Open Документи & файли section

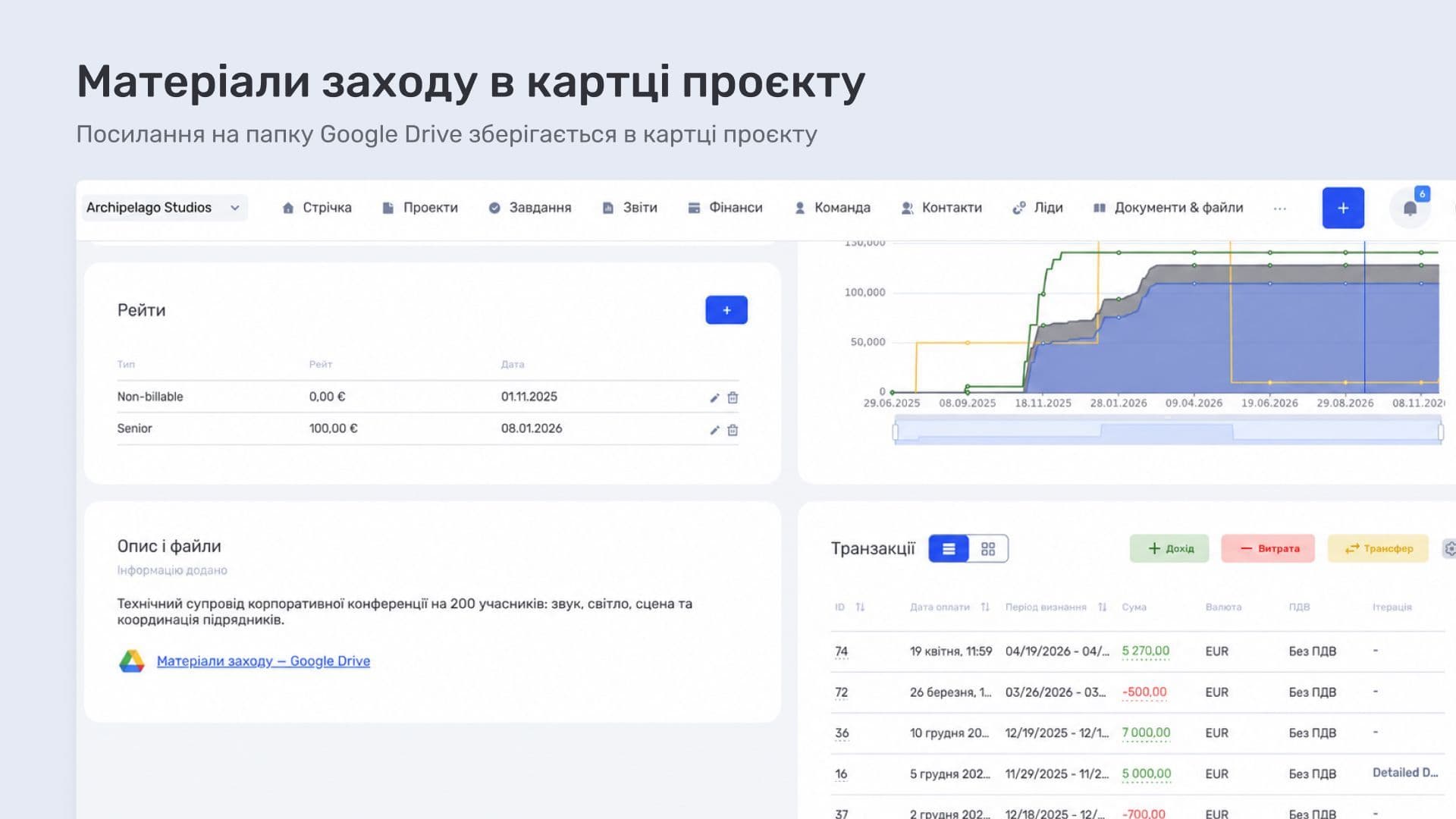(x=1168, y=208)
